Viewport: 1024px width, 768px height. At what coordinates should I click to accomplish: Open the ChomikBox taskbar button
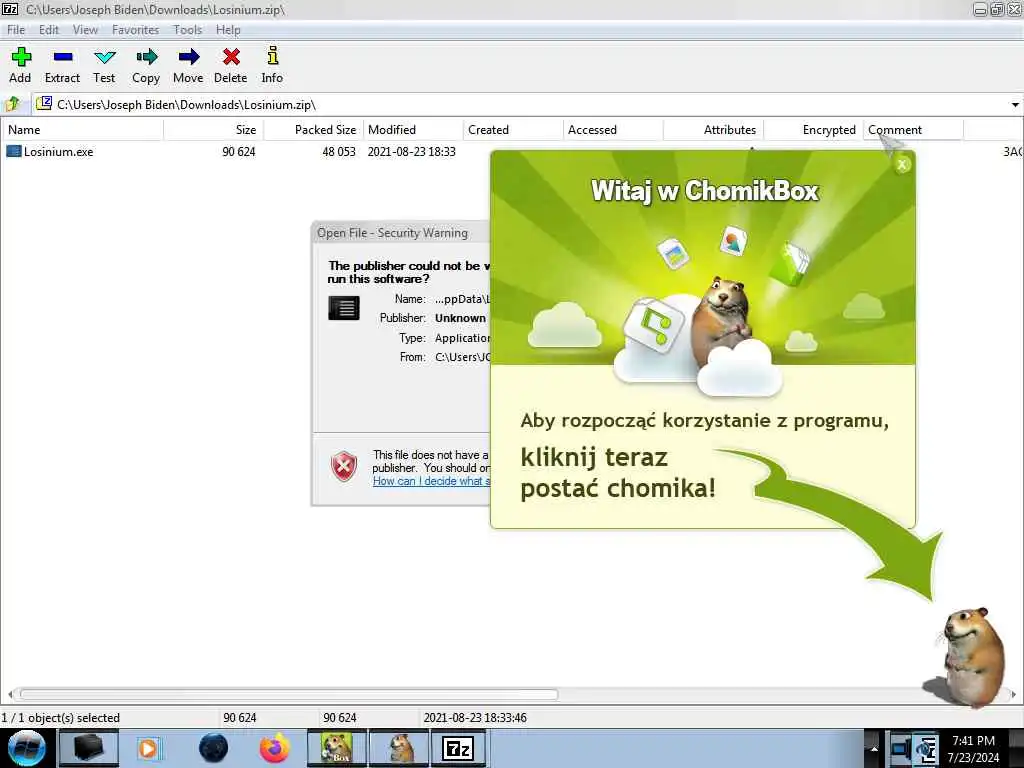pyautogui.click(x=337, y=748)
